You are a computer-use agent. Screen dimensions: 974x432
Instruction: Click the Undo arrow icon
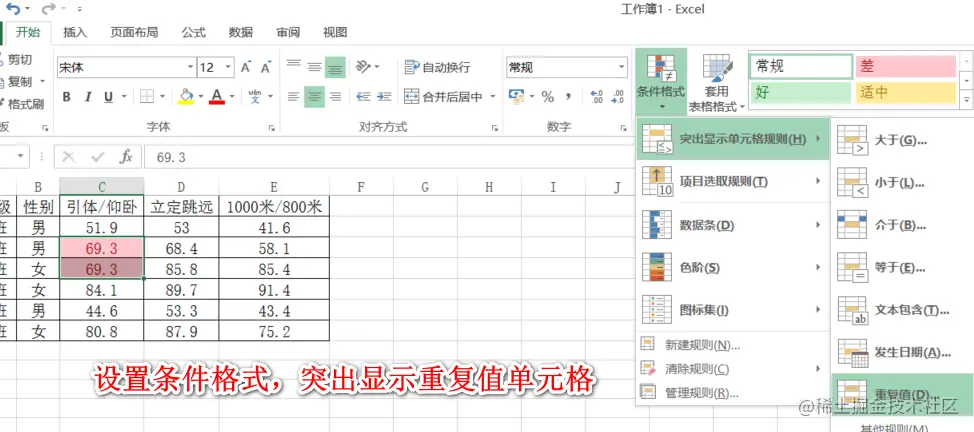click(12, 9)
